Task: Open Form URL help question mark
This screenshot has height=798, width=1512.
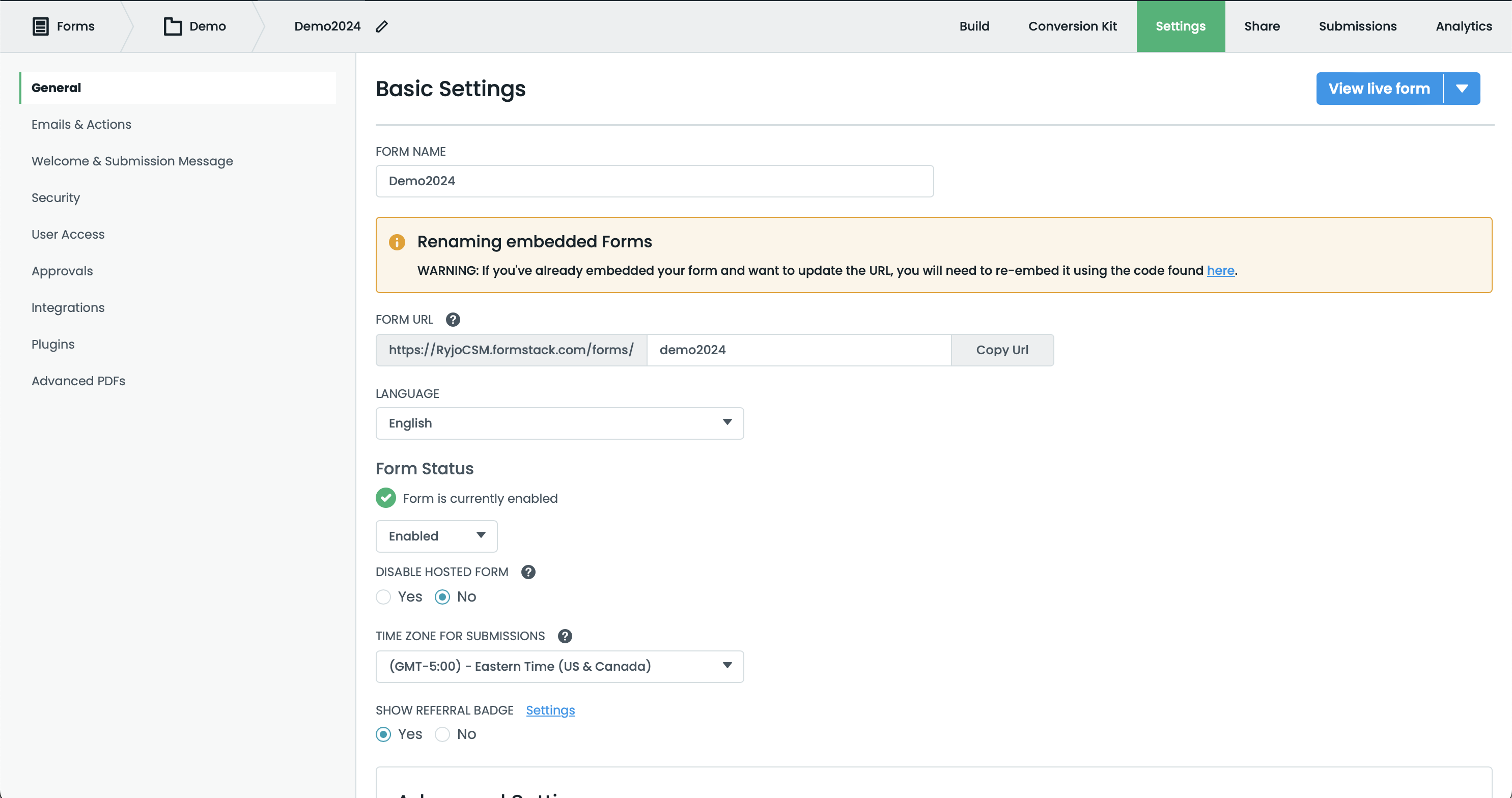Action: coord(453,320)
